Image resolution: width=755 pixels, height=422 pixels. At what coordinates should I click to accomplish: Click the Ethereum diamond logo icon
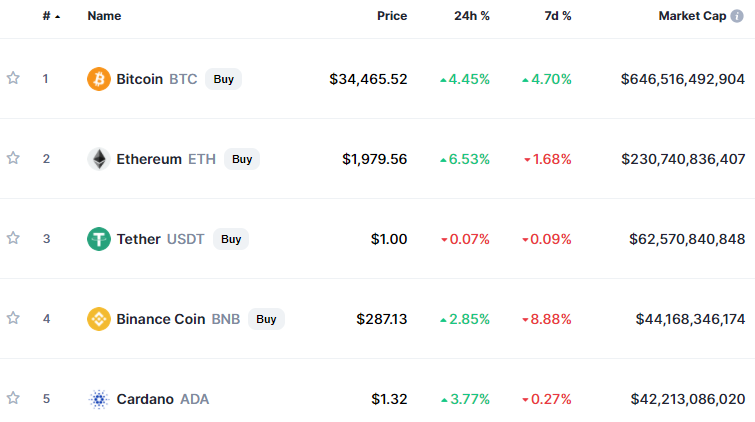pyautogui.click(x=99, y=159)
